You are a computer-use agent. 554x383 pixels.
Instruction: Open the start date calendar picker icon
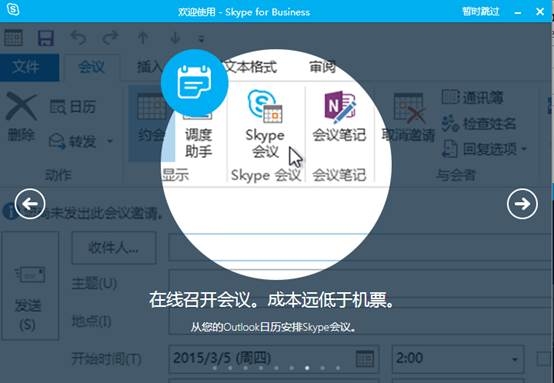pyautogui.click(x=365, y=359)
